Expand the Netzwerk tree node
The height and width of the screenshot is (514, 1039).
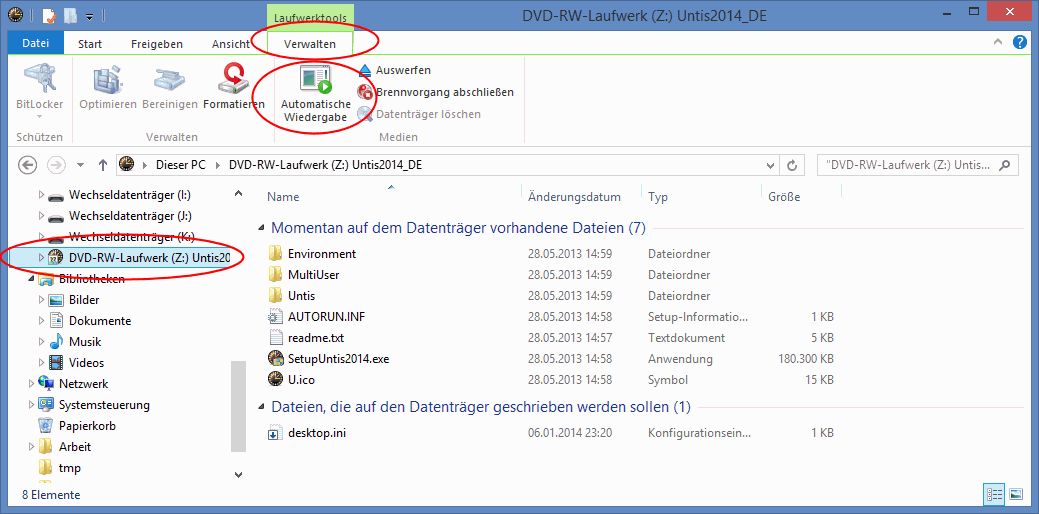(31, 384)
